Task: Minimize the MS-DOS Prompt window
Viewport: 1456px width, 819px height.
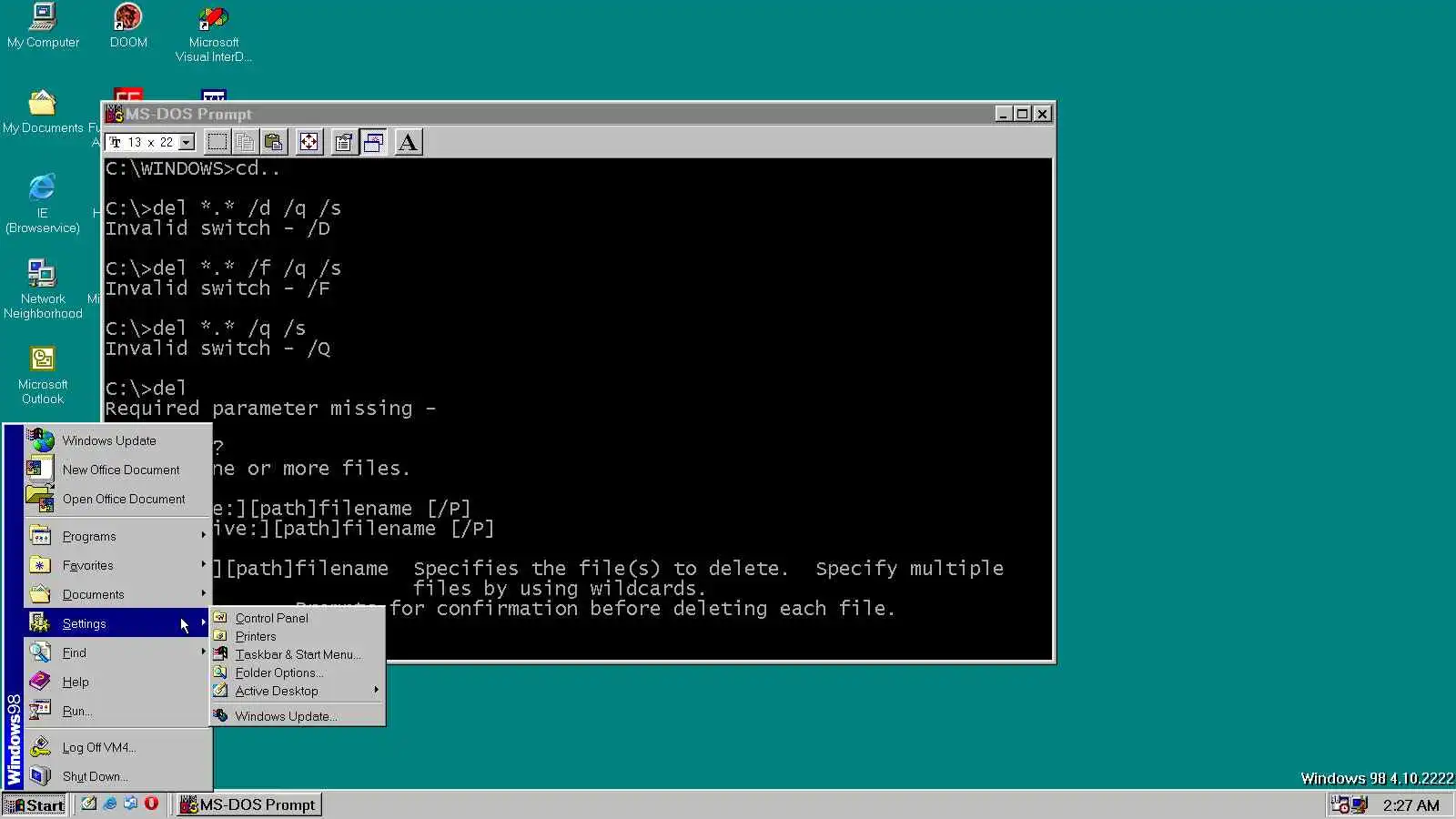Action: click(x=1004, y=114)
